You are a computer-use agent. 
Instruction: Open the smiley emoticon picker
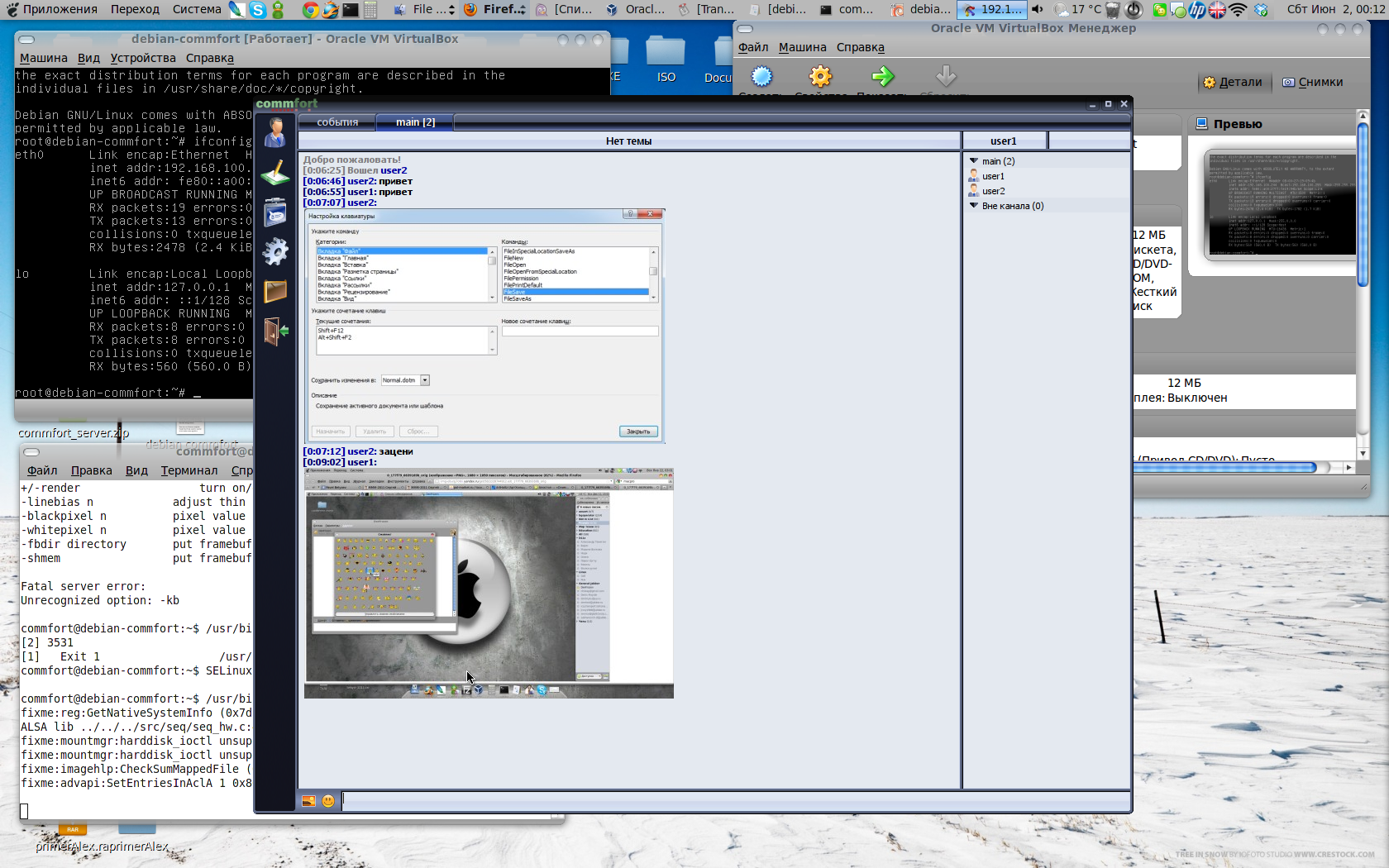pos(328,801)
